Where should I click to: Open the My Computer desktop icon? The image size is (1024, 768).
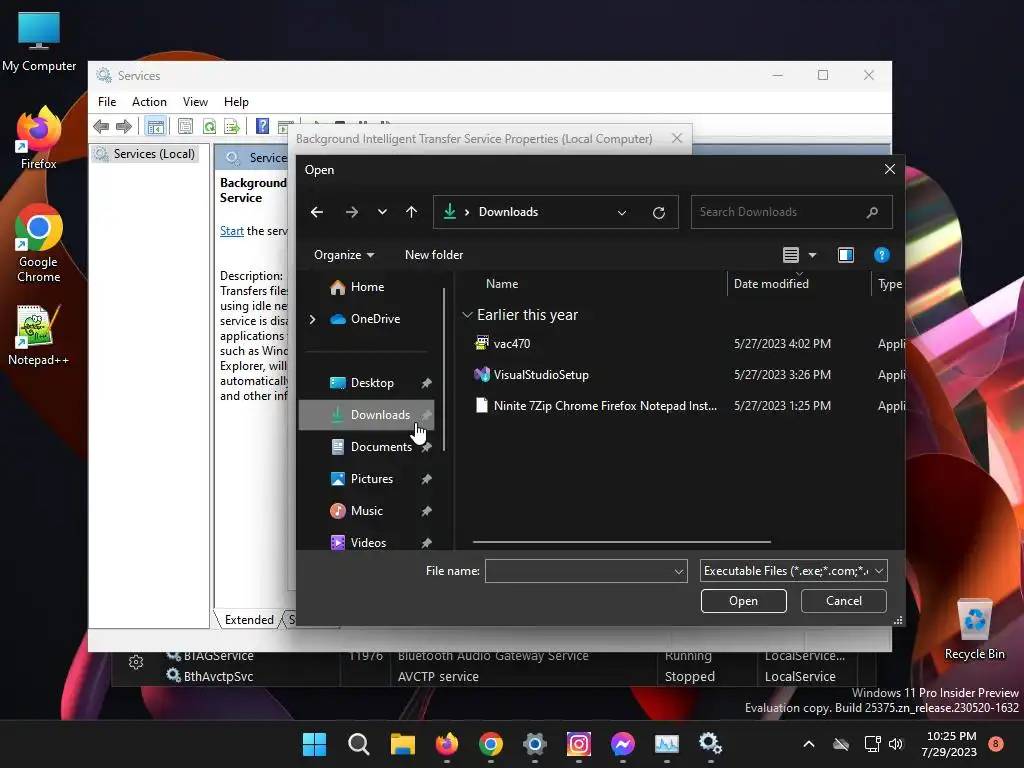tap(39, 40)
